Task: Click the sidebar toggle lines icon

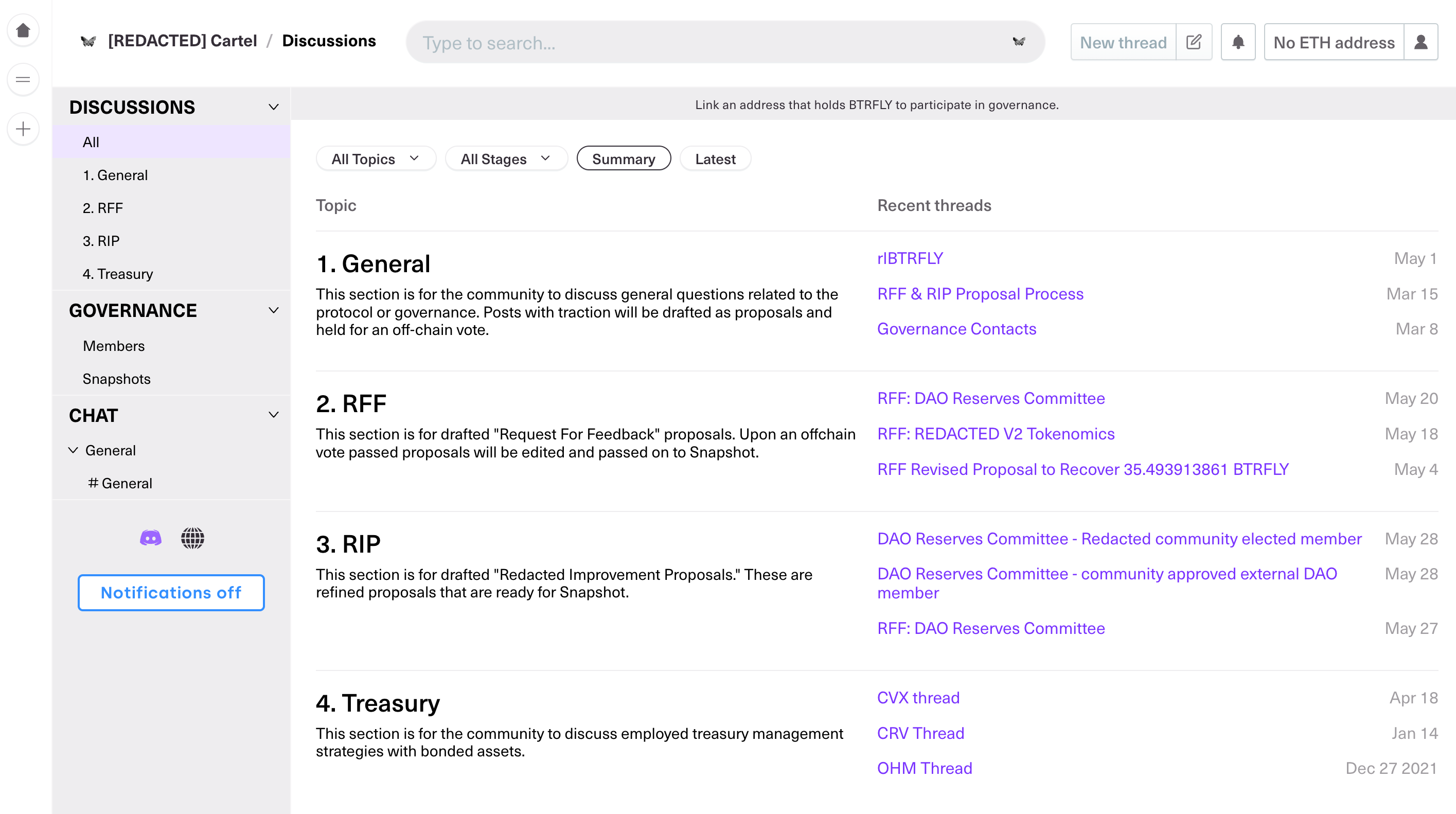Action: 23,80
